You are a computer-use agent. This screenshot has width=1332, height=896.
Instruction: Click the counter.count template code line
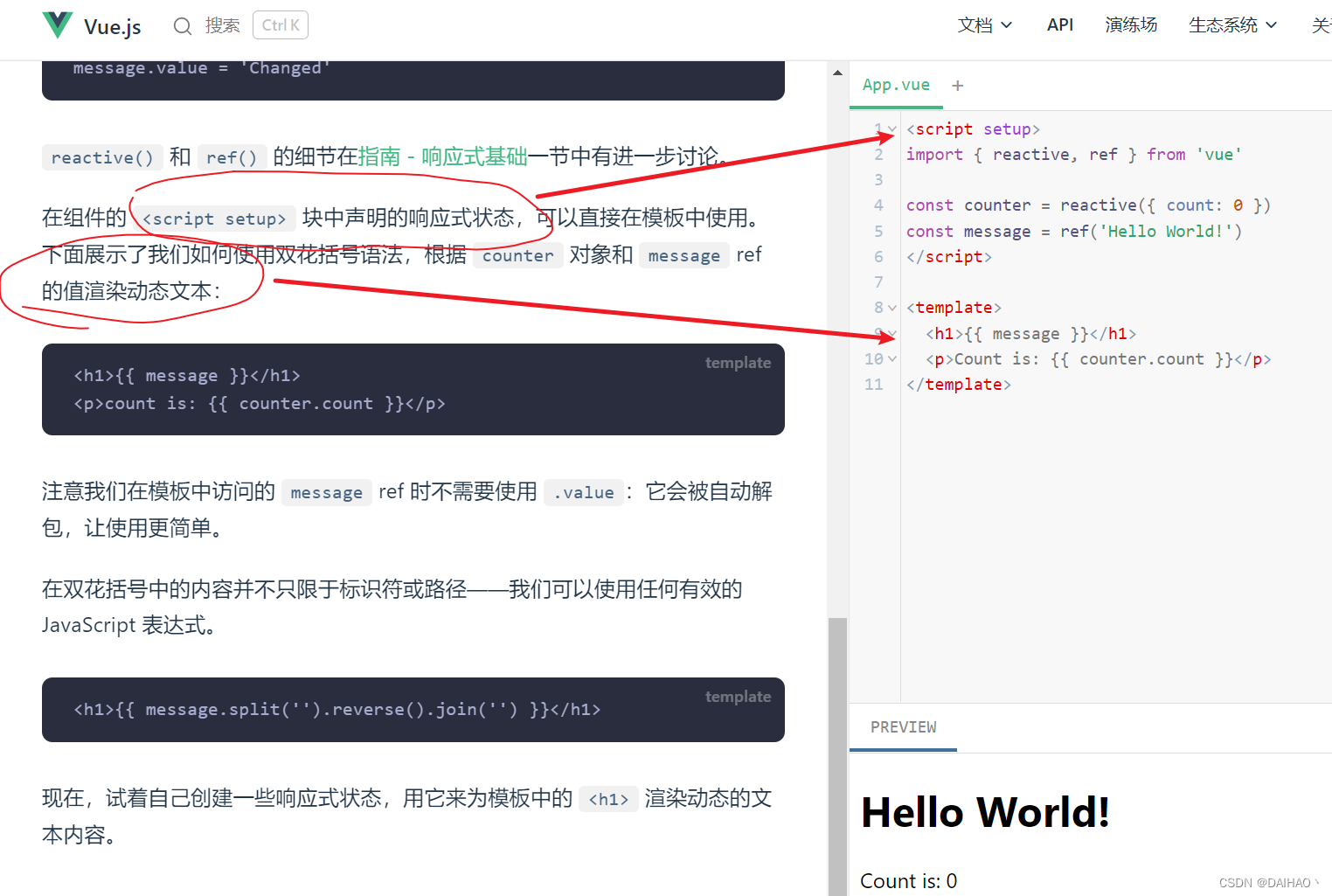click(260, 404)
